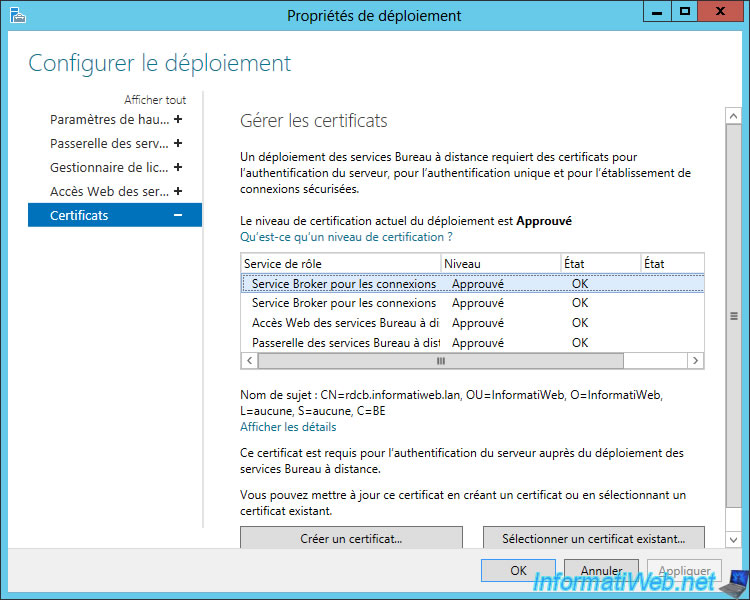Click the Afficher tout link
750x600 pixels.
point(155,100)
